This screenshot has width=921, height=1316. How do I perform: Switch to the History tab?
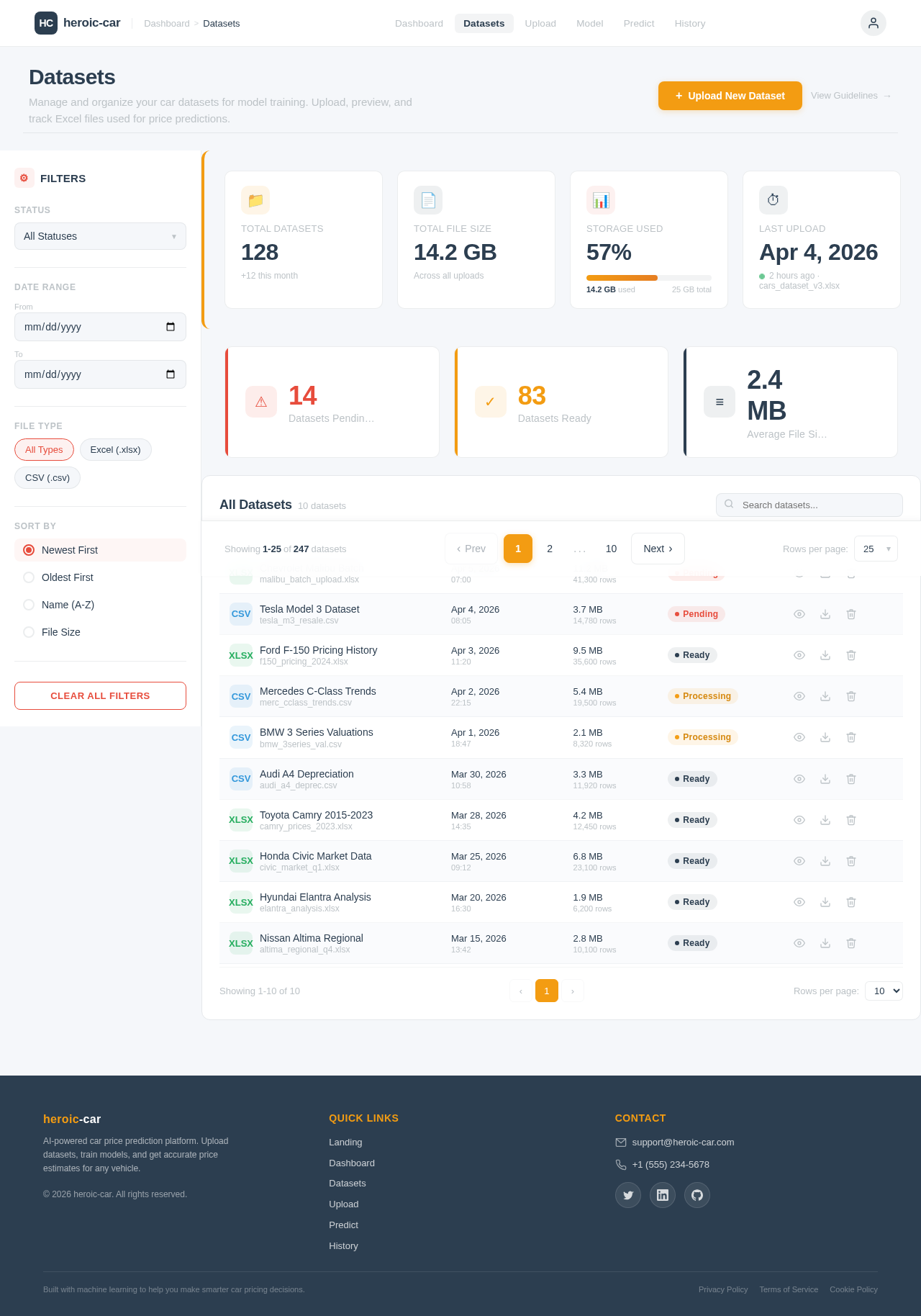coord(690,24)
